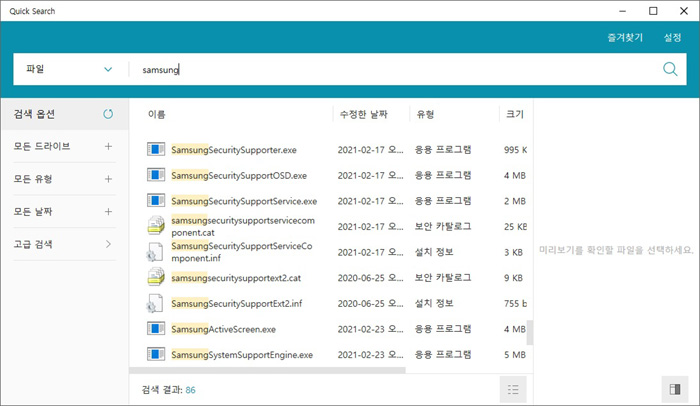
Task: Click 5 MB size of SamsungSystemSupportEngine.exe
Action: click(x=515, y=355)
